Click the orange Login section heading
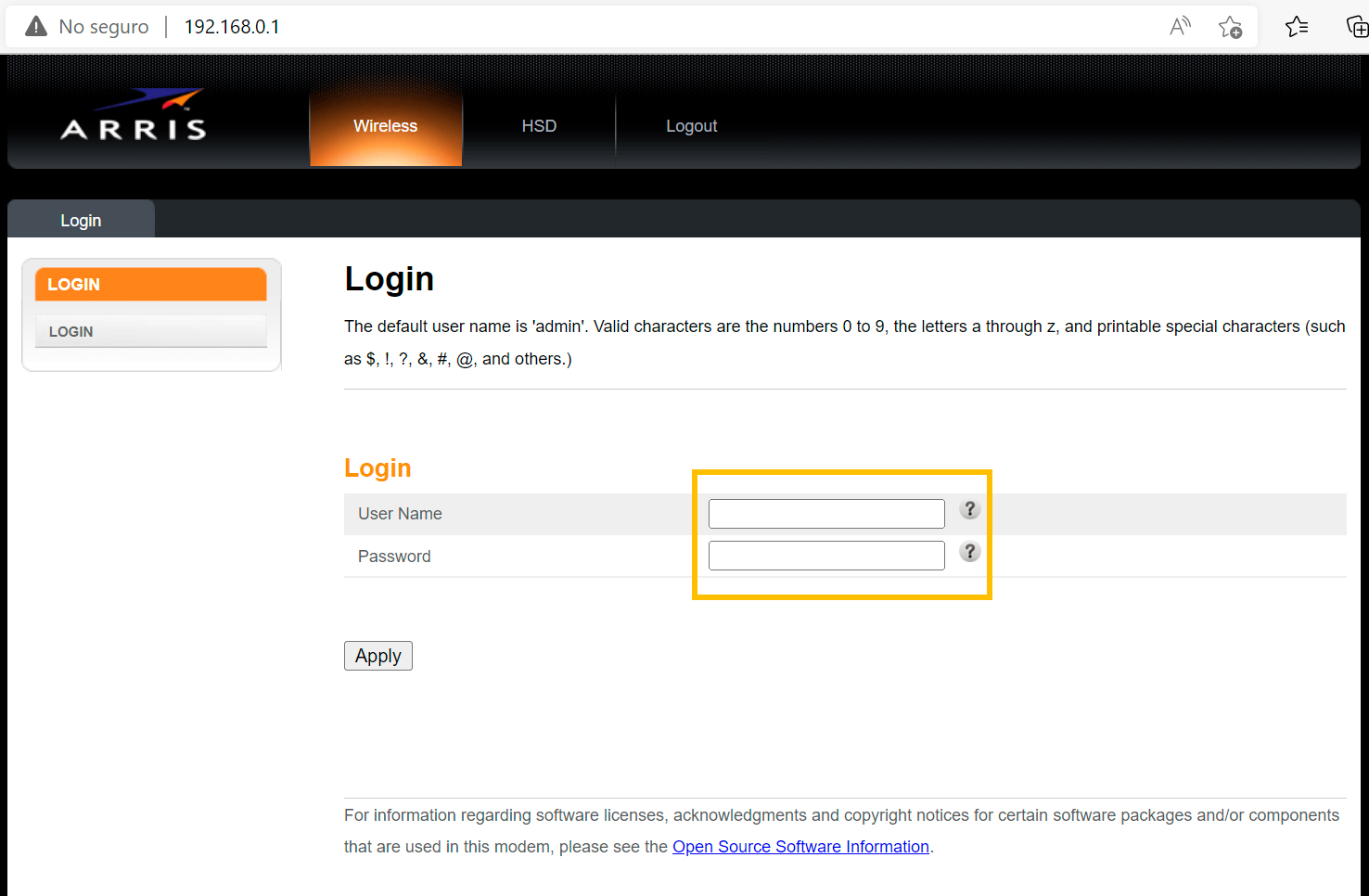 pos(377,468)
